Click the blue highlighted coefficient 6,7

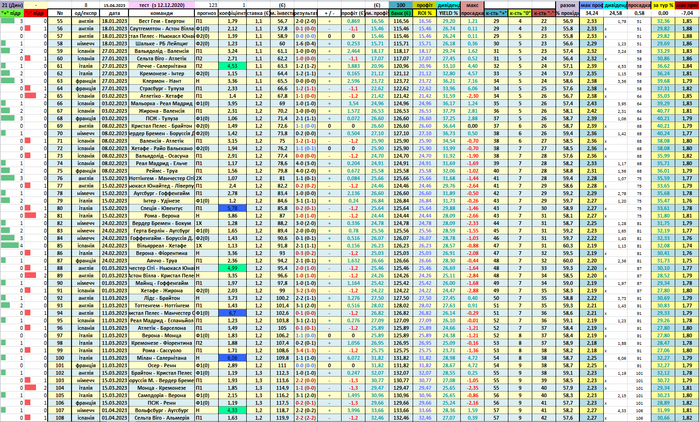pyautogui.click(x=232, y=313)
